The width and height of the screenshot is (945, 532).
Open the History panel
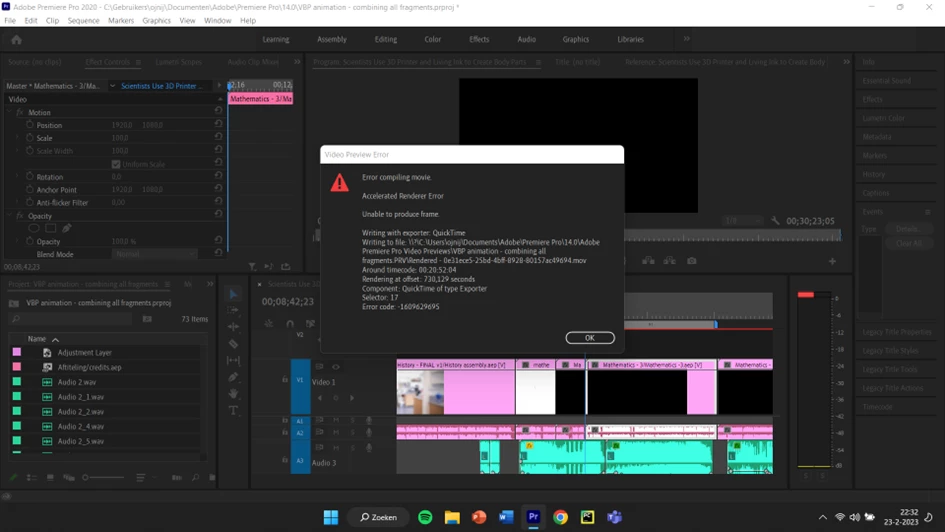click(873, 174)
